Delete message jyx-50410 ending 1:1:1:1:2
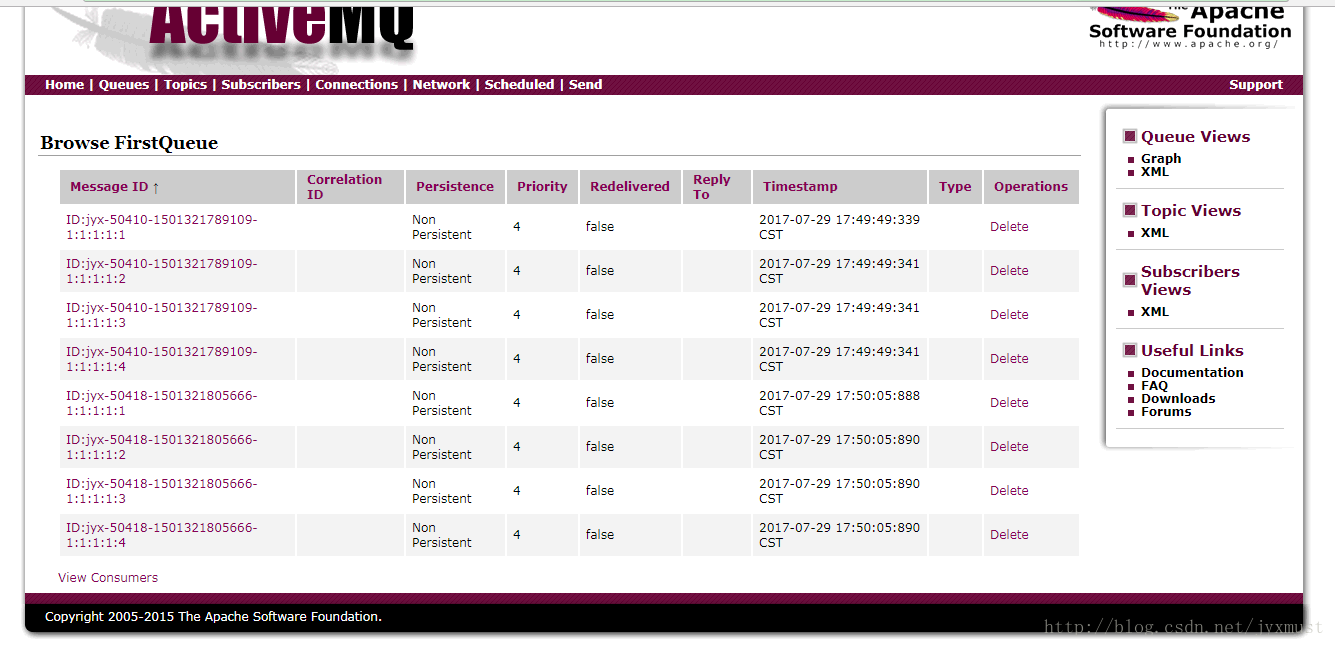 (1009, 271)
